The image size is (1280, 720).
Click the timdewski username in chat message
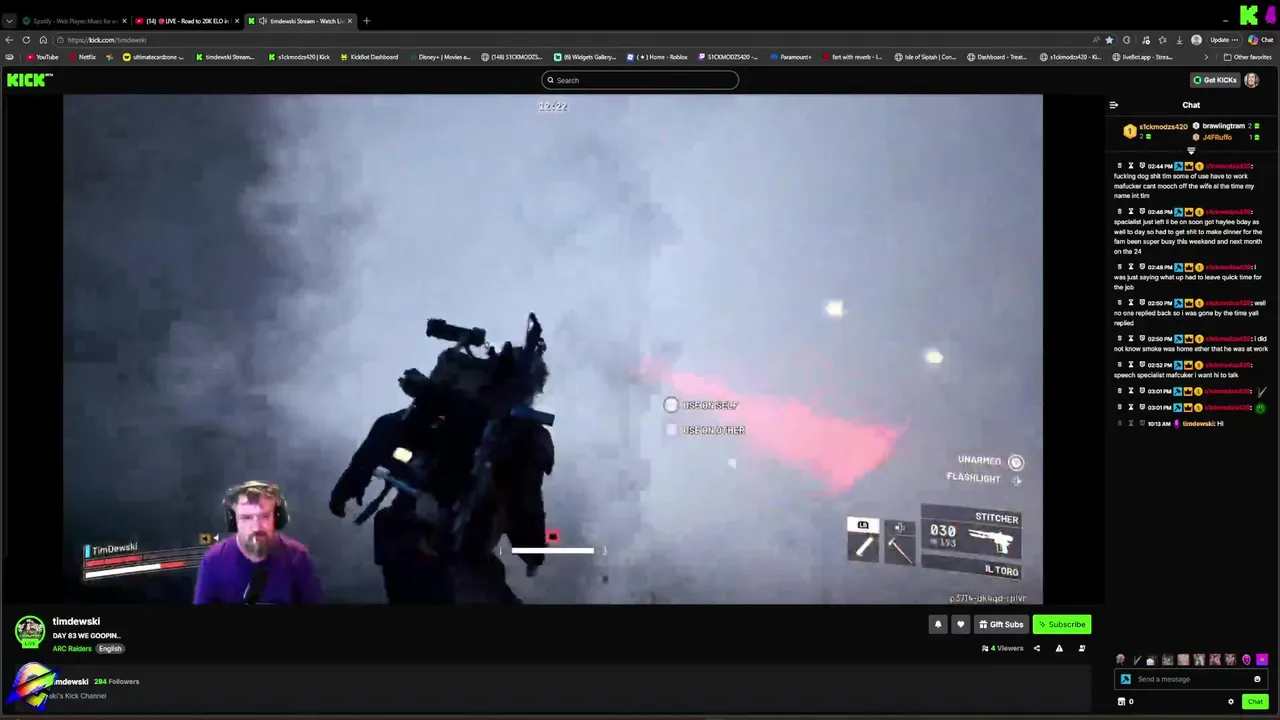pos(1199,424)
